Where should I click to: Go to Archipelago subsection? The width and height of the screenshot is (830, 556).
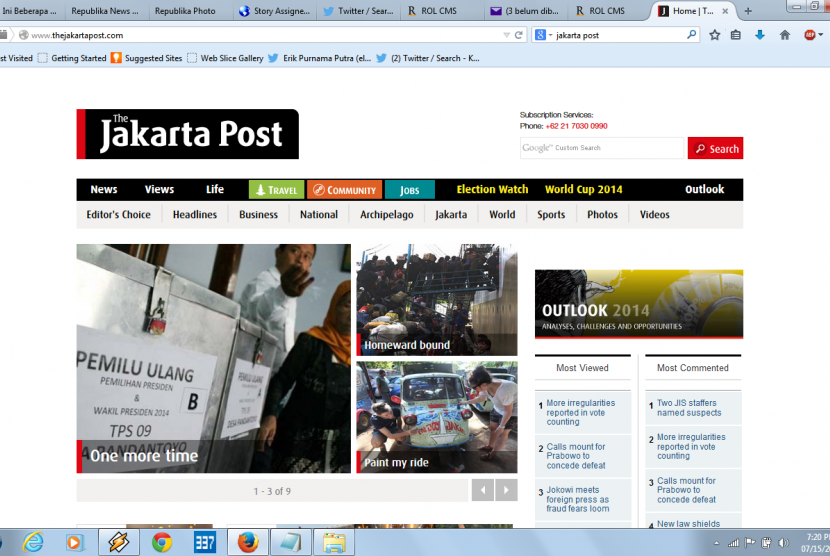click(387, 214)
